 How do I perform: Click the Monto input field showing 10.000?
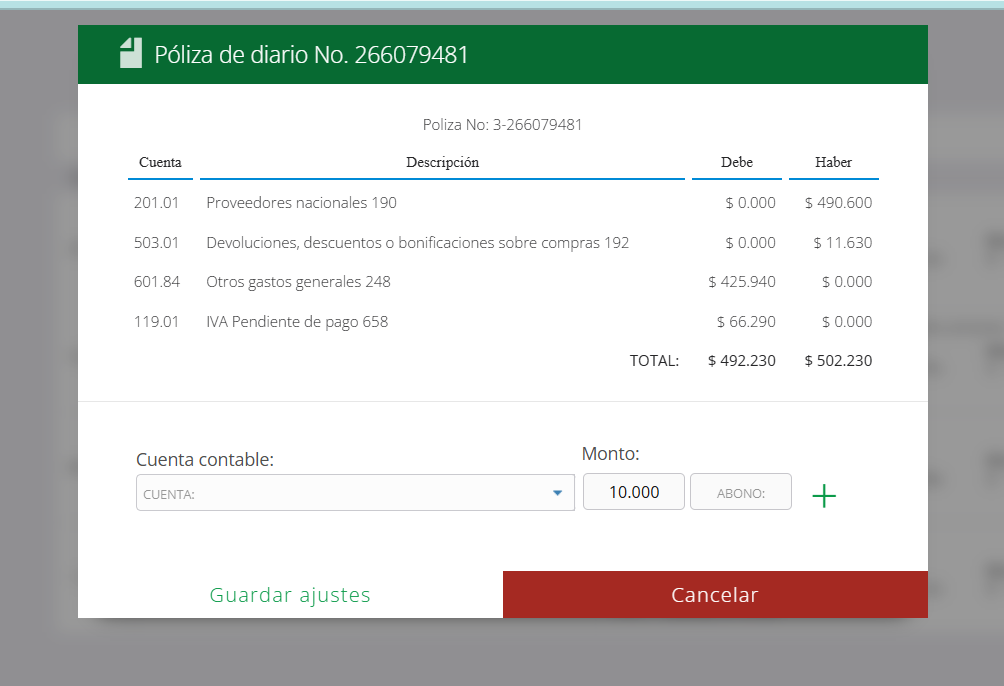[633, 492]
